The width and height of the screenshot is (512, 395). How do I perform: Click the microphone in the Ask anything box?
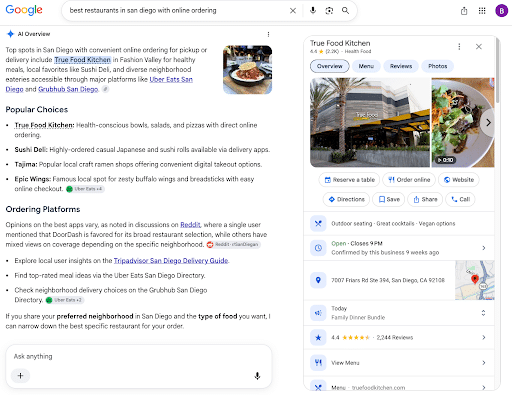[x=257, y=376]
